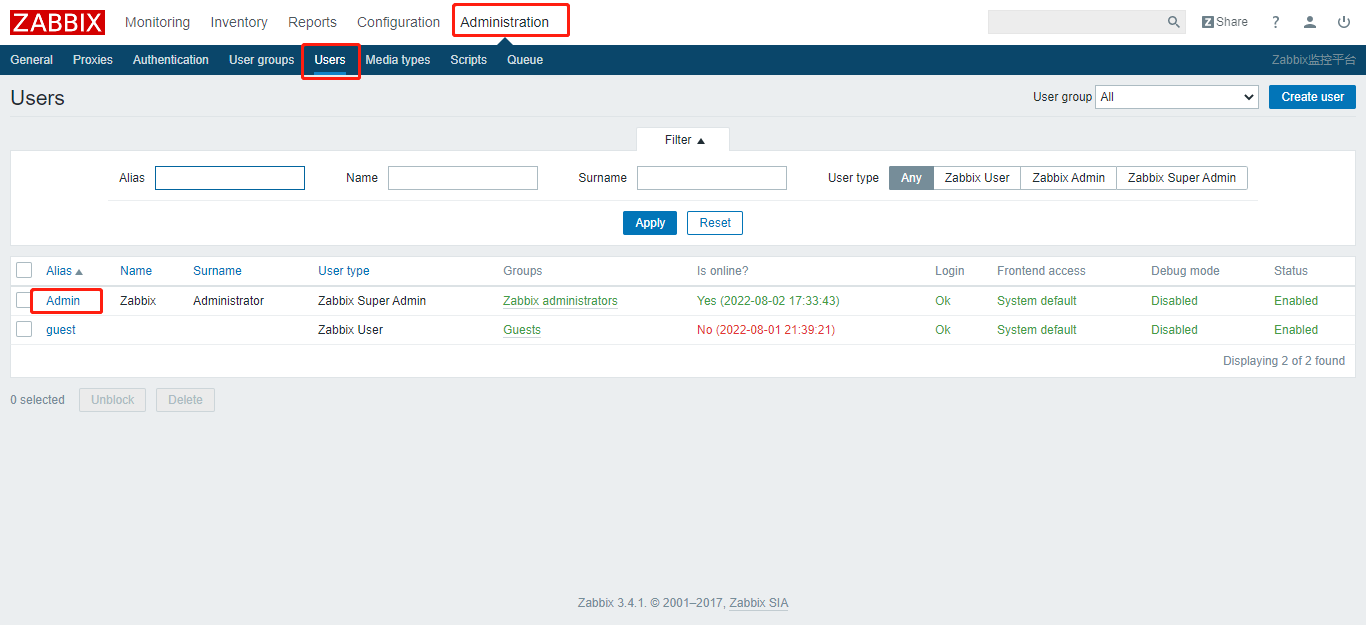Click the 'Administrator' surname cell
The image size is (1366, 625).
[x=229, y=301]
